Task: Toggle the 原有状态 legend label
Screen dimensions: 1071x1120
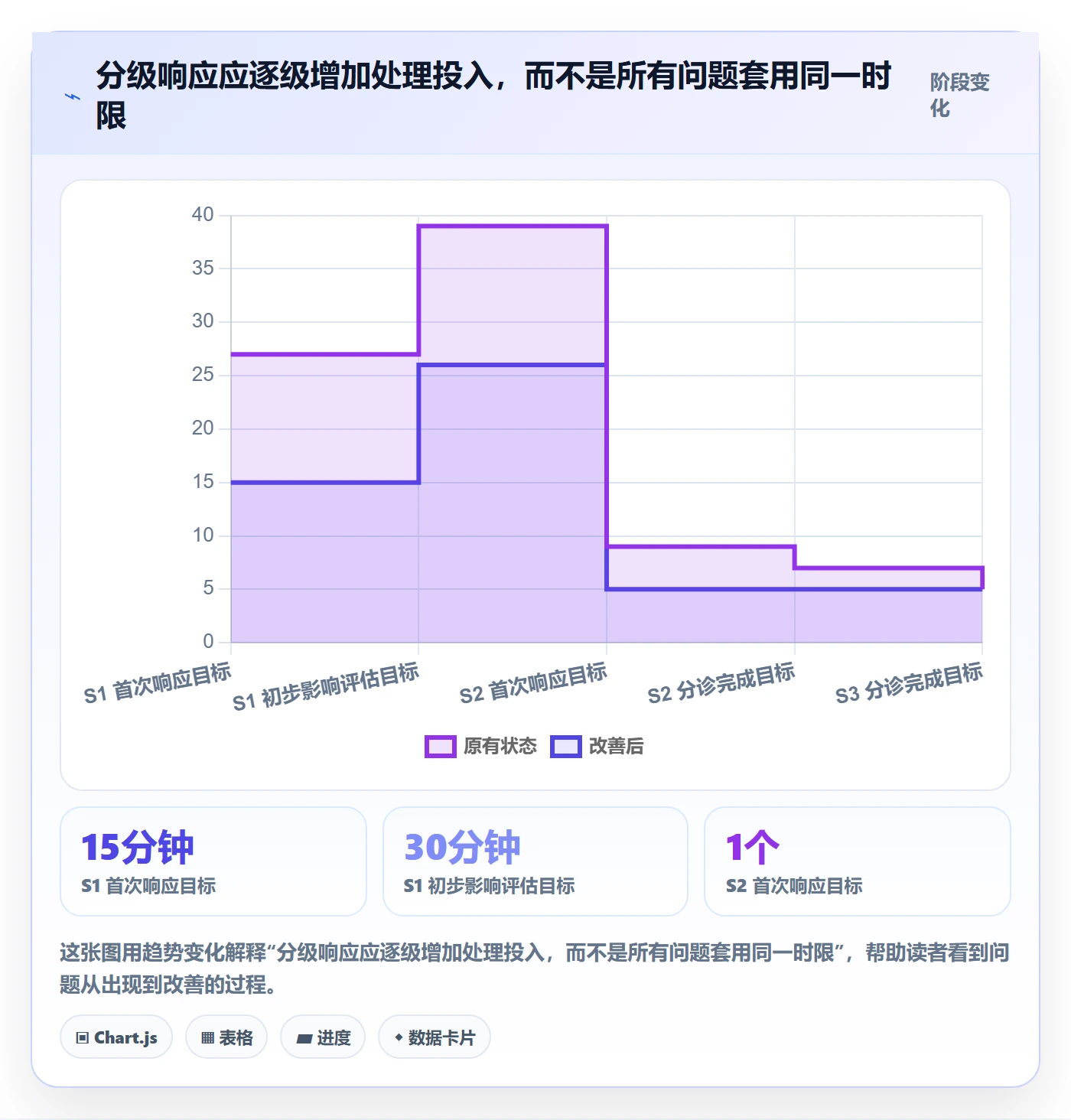Action: pos(500,747)
